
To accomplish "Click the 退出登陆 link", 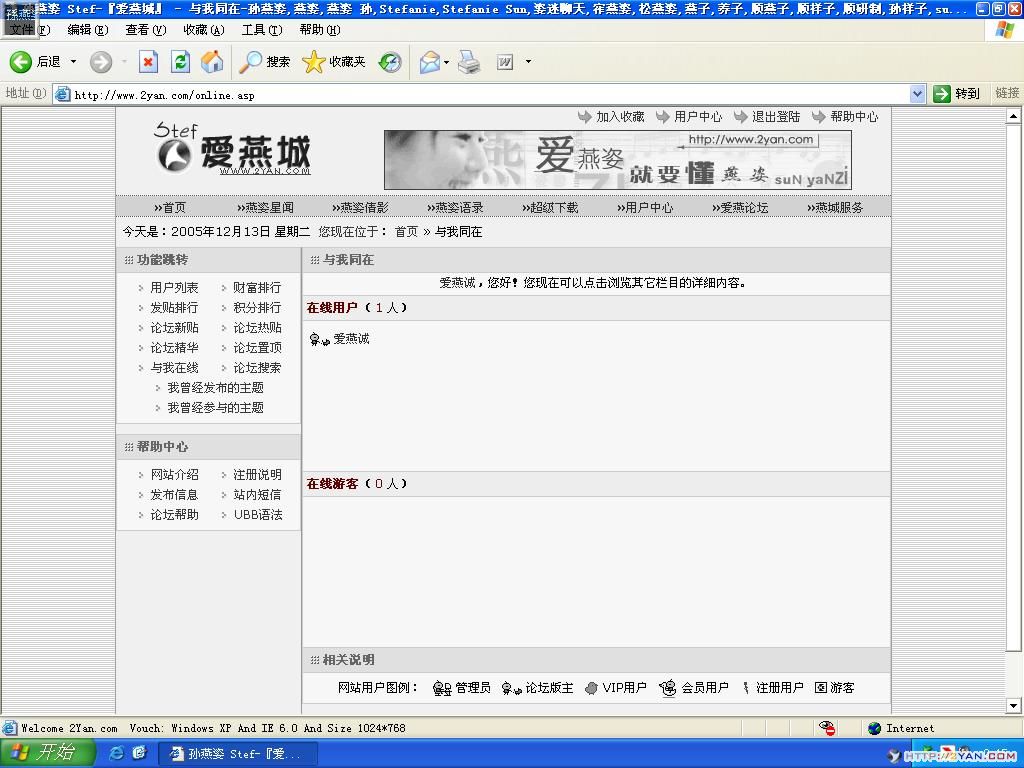I will pos(775,117).
